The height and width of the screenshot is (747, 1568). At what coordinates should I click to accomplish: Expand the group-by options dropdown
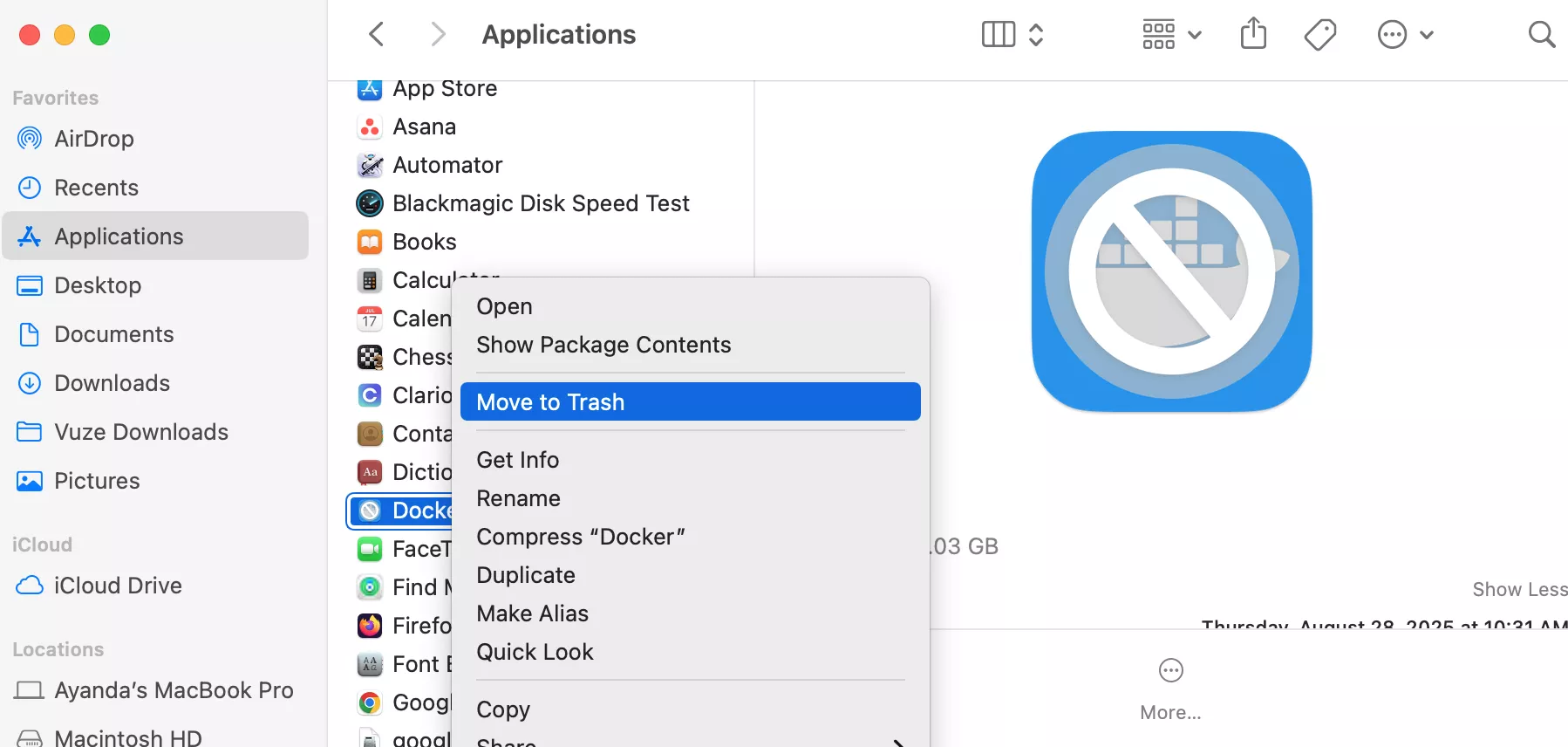tap(1171, 35)
